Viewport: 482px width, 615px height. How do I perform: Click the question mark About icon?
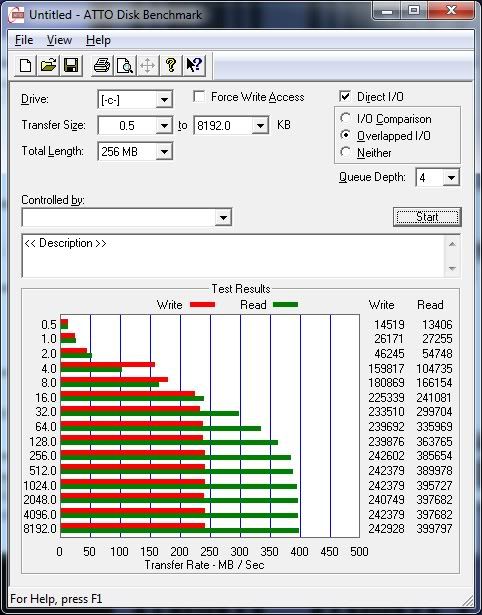pyautogui.click(x=171, y=65)
